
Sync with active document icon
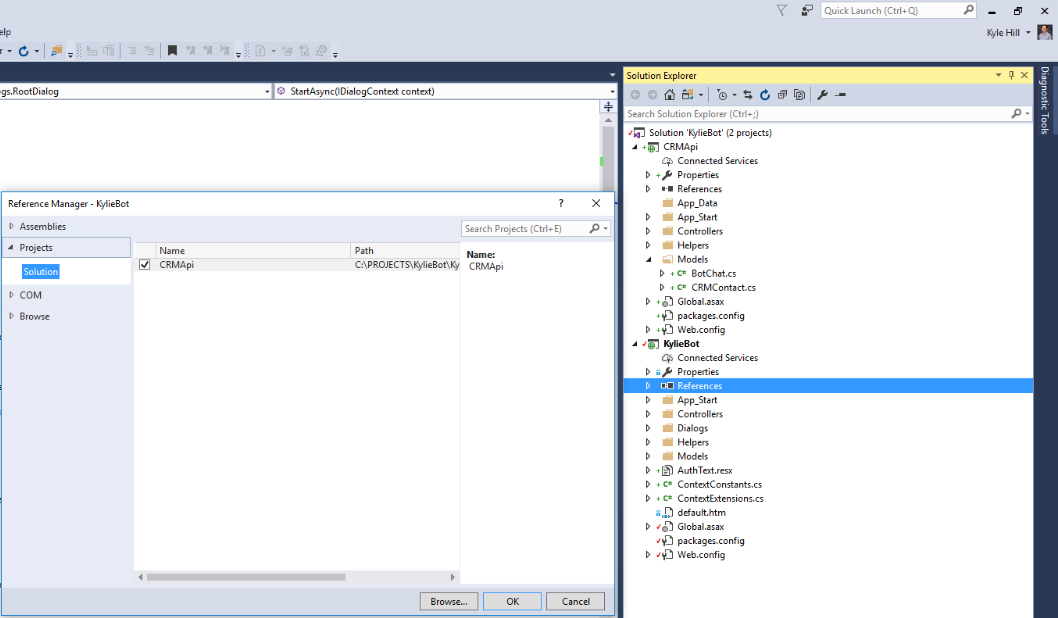point(748,94)
